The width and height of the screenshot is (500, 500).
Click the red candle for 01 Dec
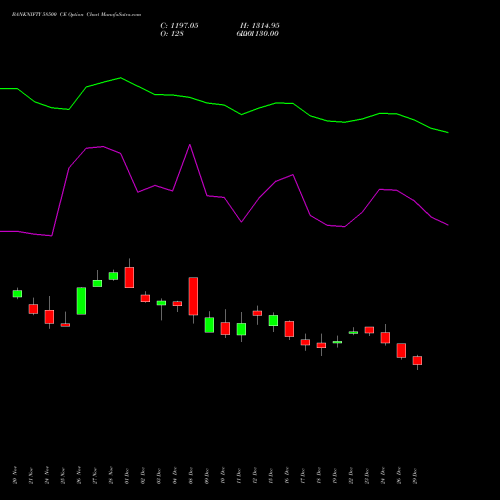click(129, 277)
